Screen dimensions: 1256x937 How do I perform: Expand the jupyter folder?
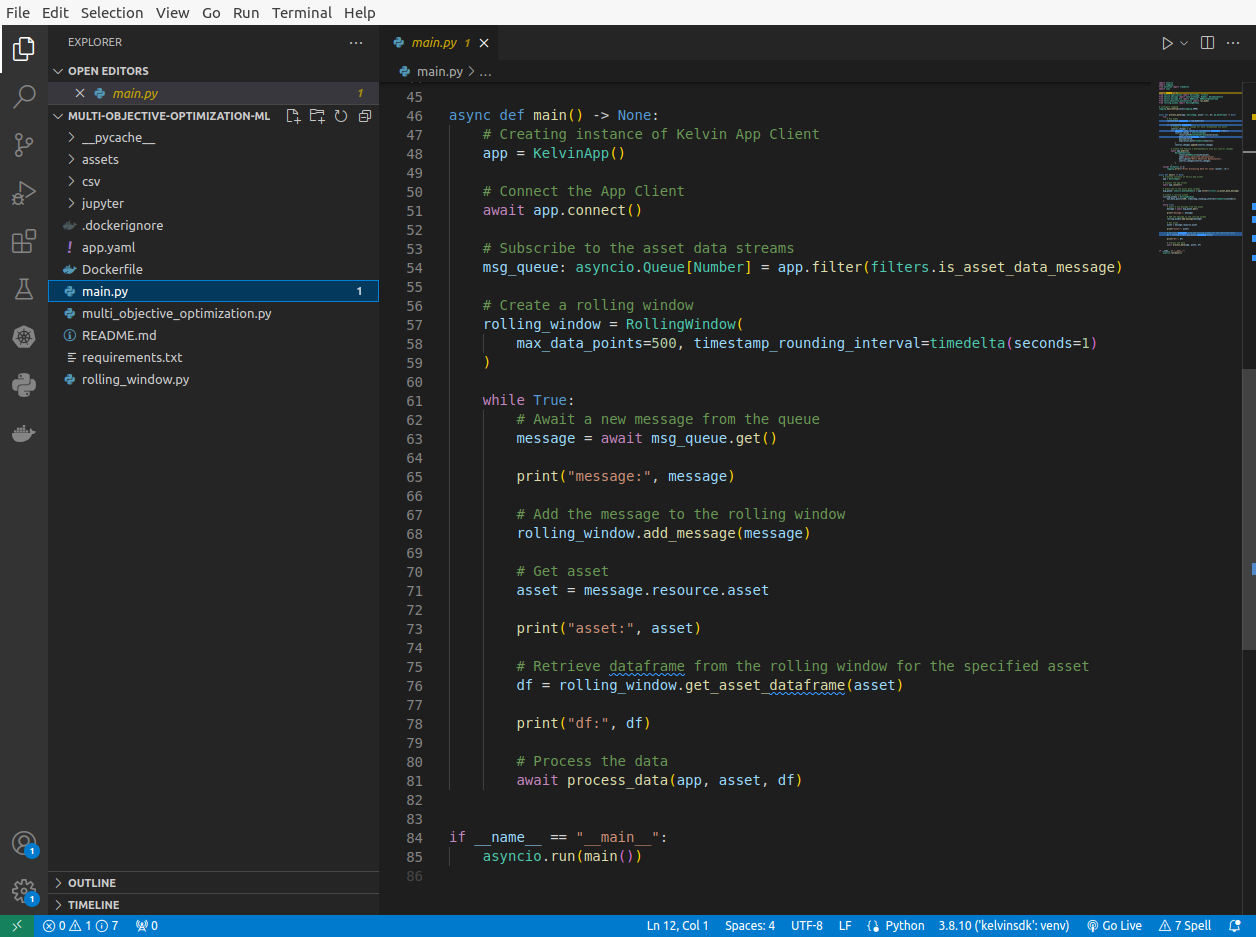coord(102,203)
